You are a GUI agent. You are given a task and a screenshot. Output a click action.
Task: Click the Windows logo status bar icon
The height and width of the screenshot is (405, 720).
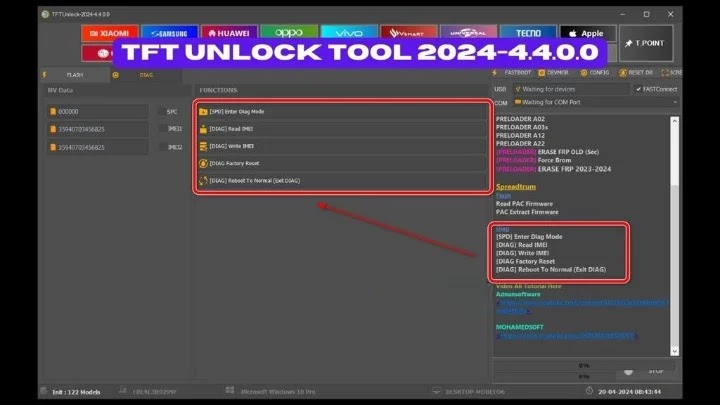click(x=230, y=390)
